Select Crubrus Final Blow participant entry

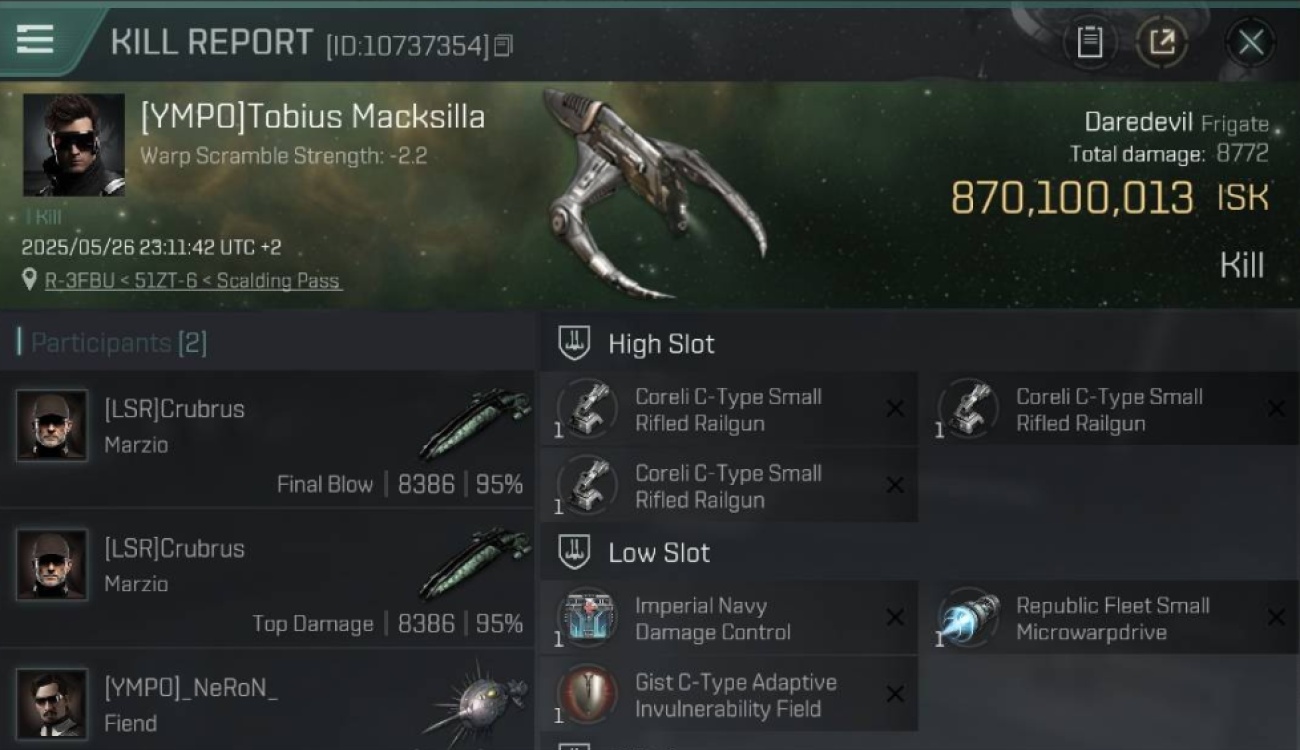point(267,440)
